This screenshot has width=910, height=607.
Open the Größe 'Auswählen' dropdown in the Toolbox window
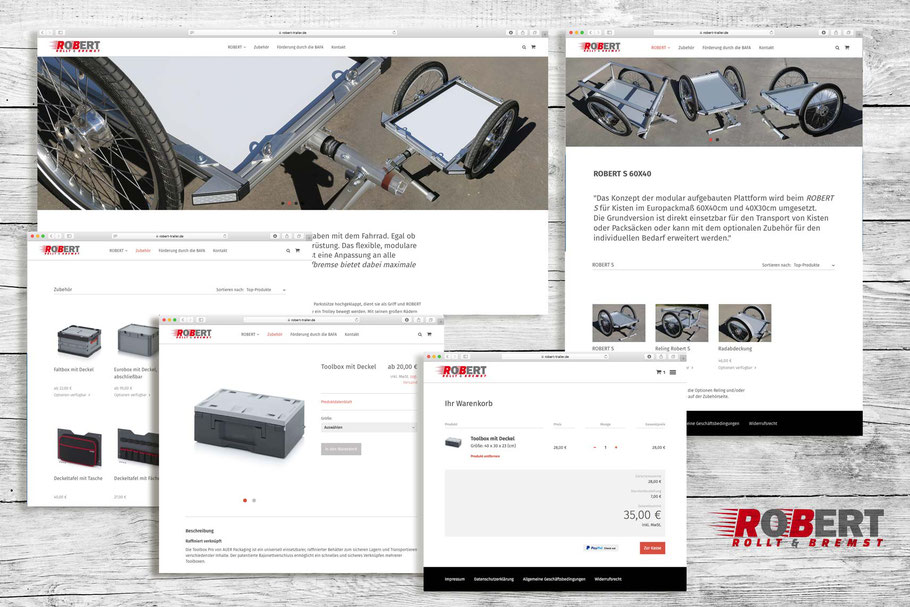pos(369,428)
